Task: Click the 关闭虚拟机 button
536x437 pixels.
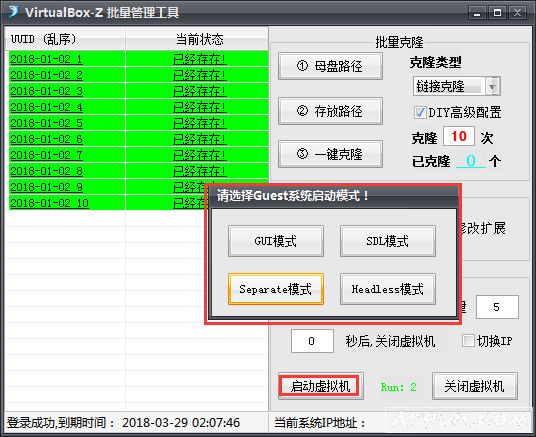Action: 474,386
